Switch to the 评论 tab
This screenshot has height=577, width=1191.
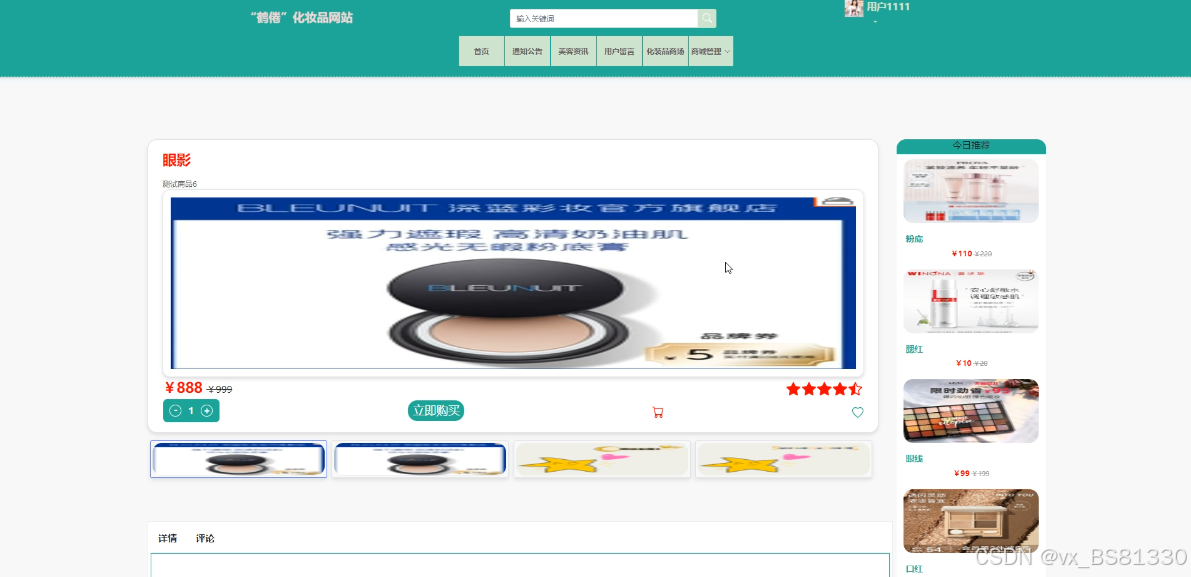click(x=205, y=538)
